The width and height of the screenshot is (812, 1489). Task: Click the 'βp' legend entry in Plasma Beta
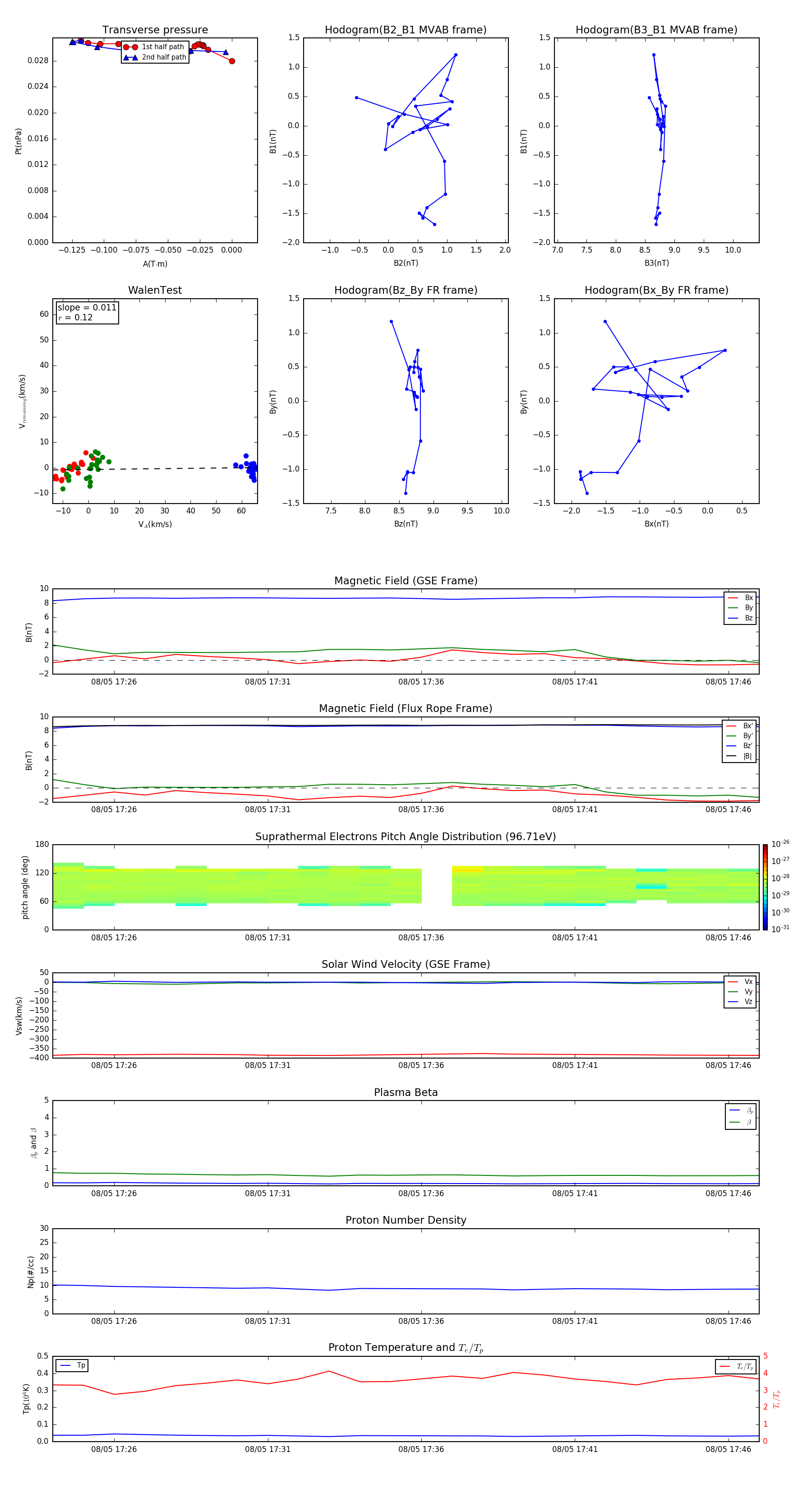741,1110
